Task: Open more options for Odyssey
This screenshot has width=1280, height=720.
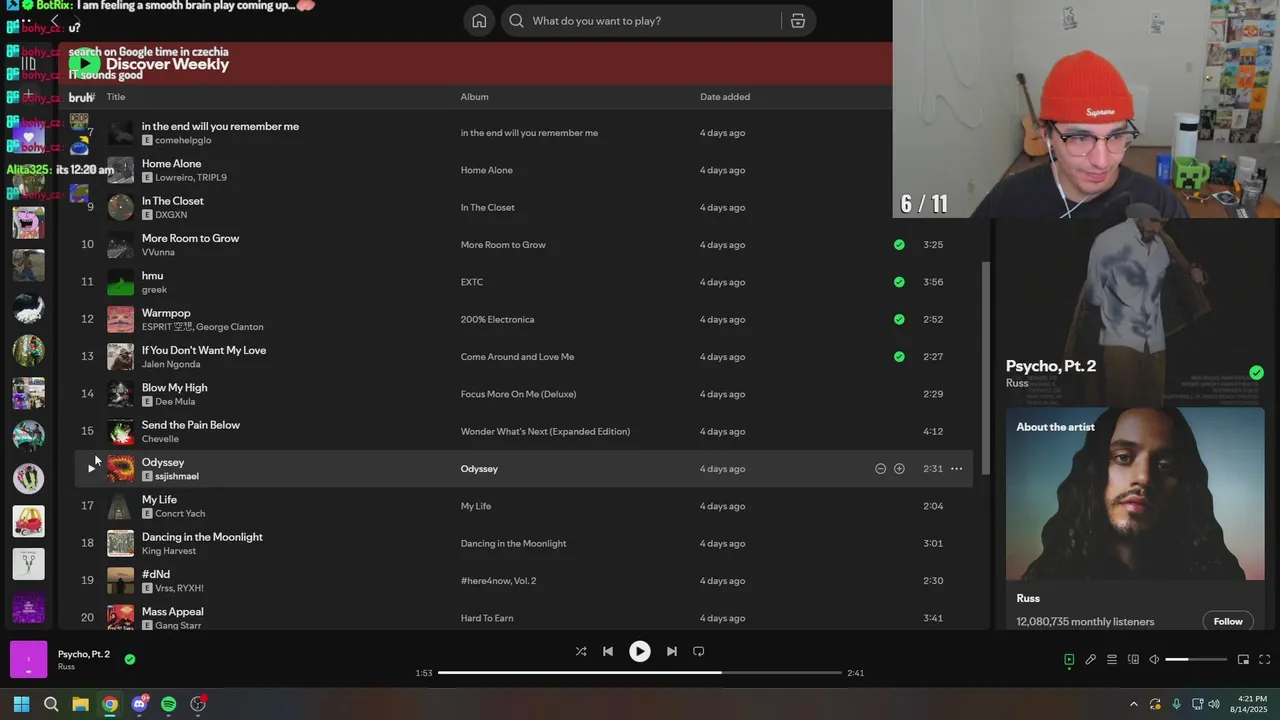Action: pos(956,469)
